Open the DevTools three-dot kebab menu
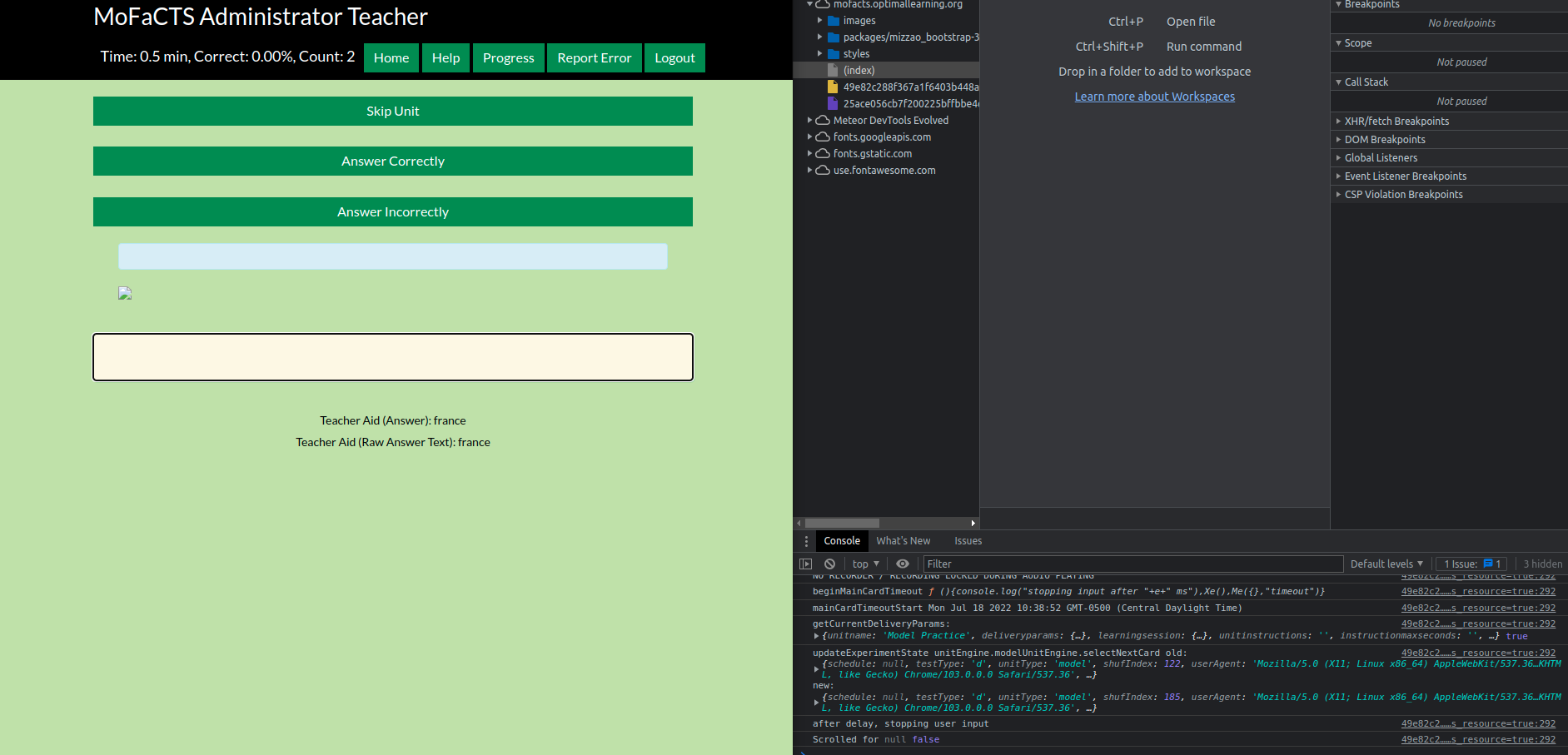This screenshot has height=755, width=1568. point(805,540)
